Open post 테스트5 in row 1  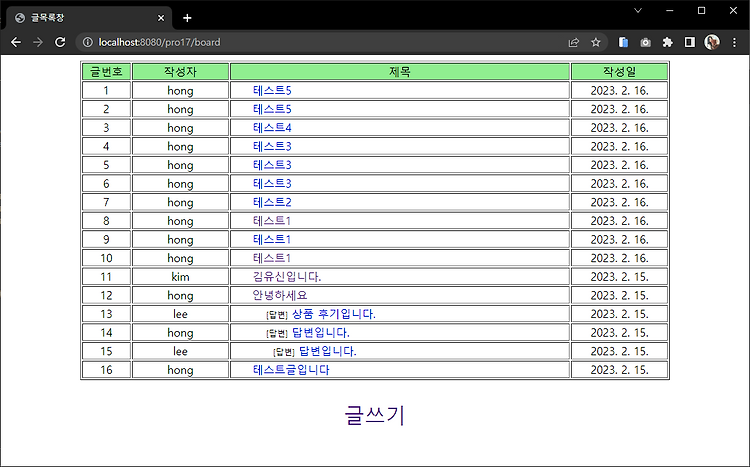point(272,90)
